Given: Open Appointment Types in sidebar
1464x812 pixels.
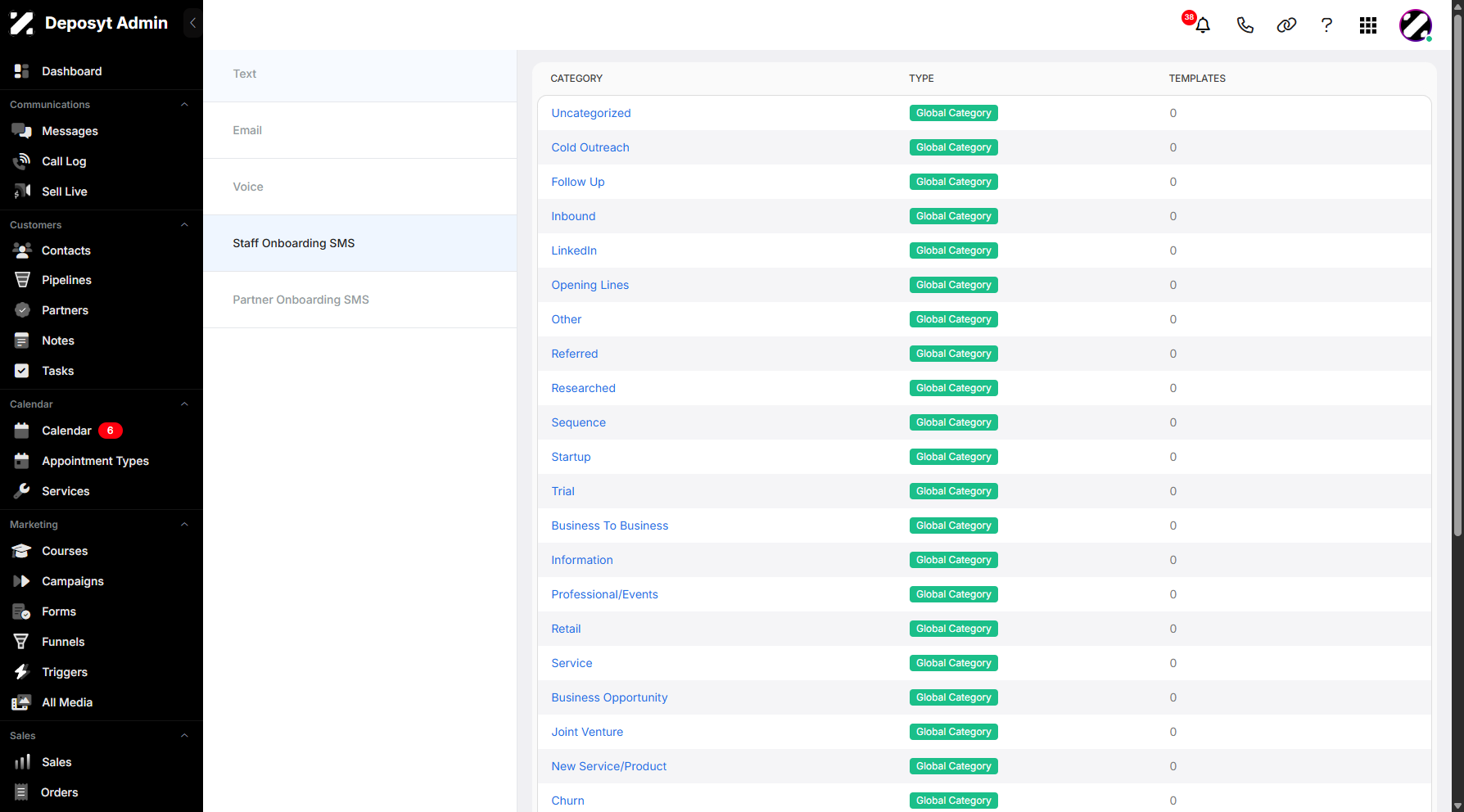Looking at the screenshot, I should point(95,461).
